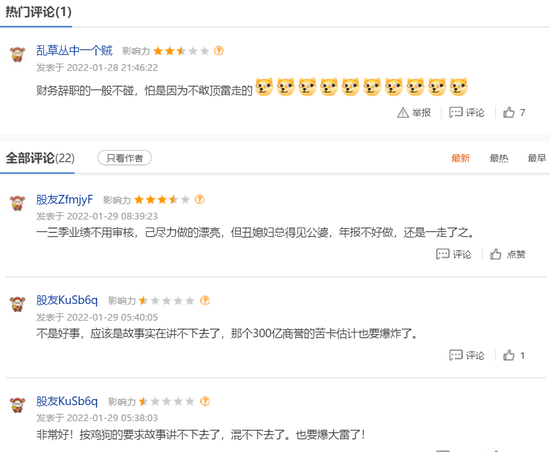The image size is (550, 452).
Task: Open comment reply on hot comment
Action: (467, 113)
